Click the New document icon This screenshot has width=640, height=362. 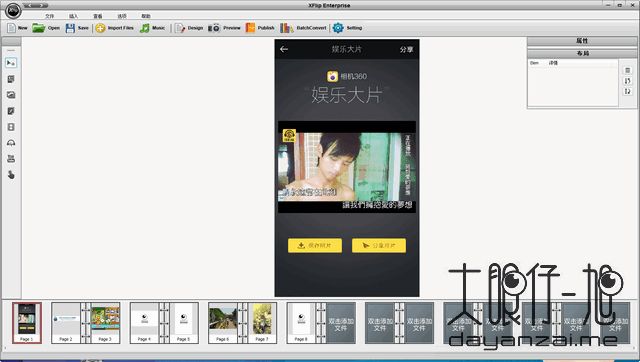click(11, 28)
